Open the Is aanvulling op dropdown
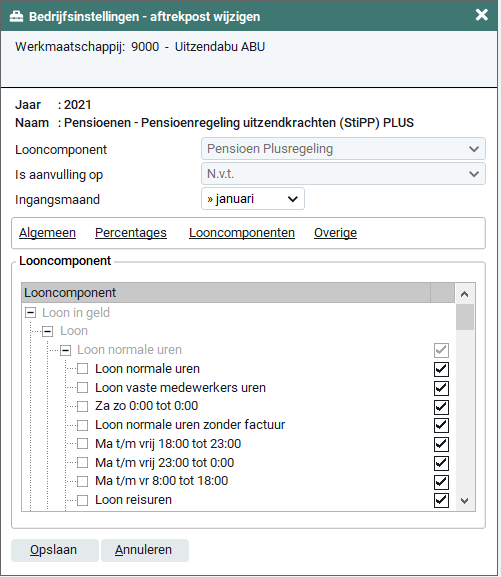 coord(343,174)
